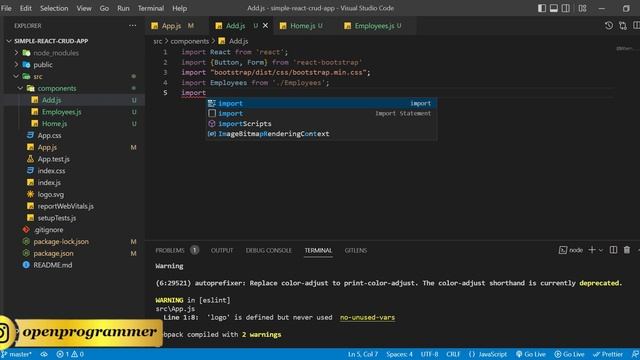Switch to the OUTPUT panel tab
The height and width of the screenshot is (360, 640).
pyautogui.click(x=222, y=250)
